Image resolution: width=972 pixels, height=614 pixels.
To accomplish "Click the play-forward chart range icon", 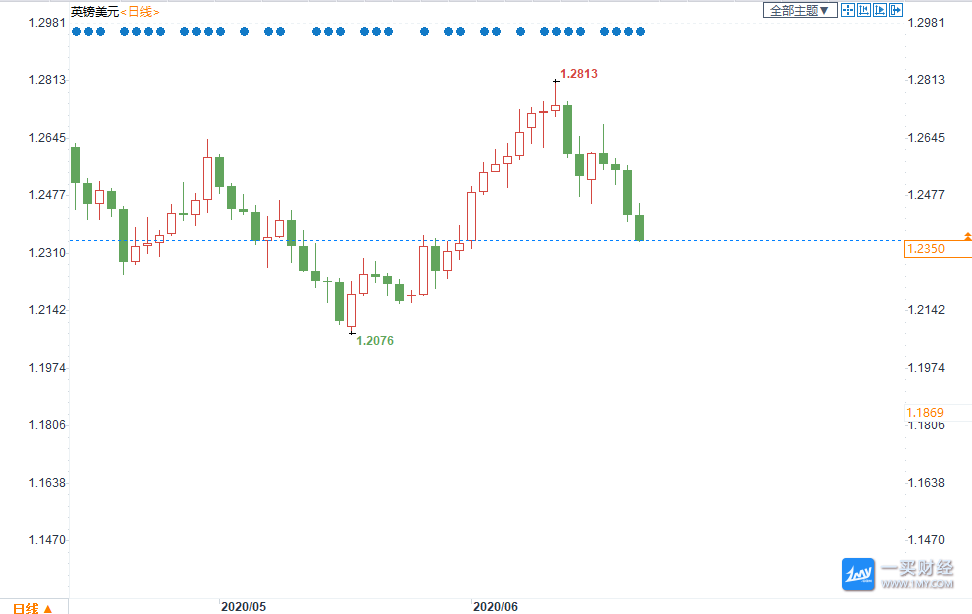I will point(880,10).
